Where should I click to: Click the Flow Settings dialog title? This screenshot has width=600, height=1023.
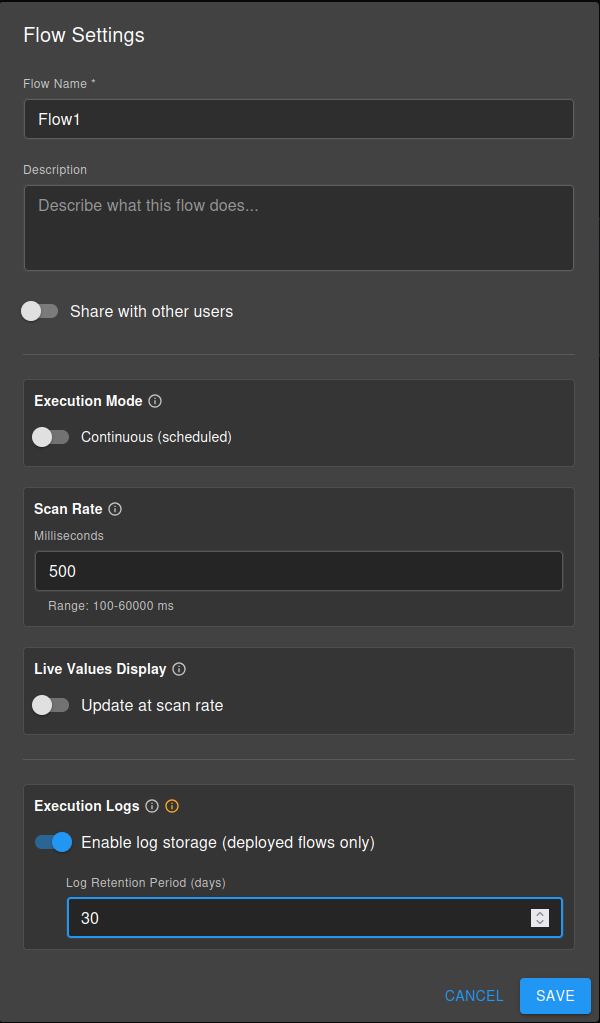point(84,35)
